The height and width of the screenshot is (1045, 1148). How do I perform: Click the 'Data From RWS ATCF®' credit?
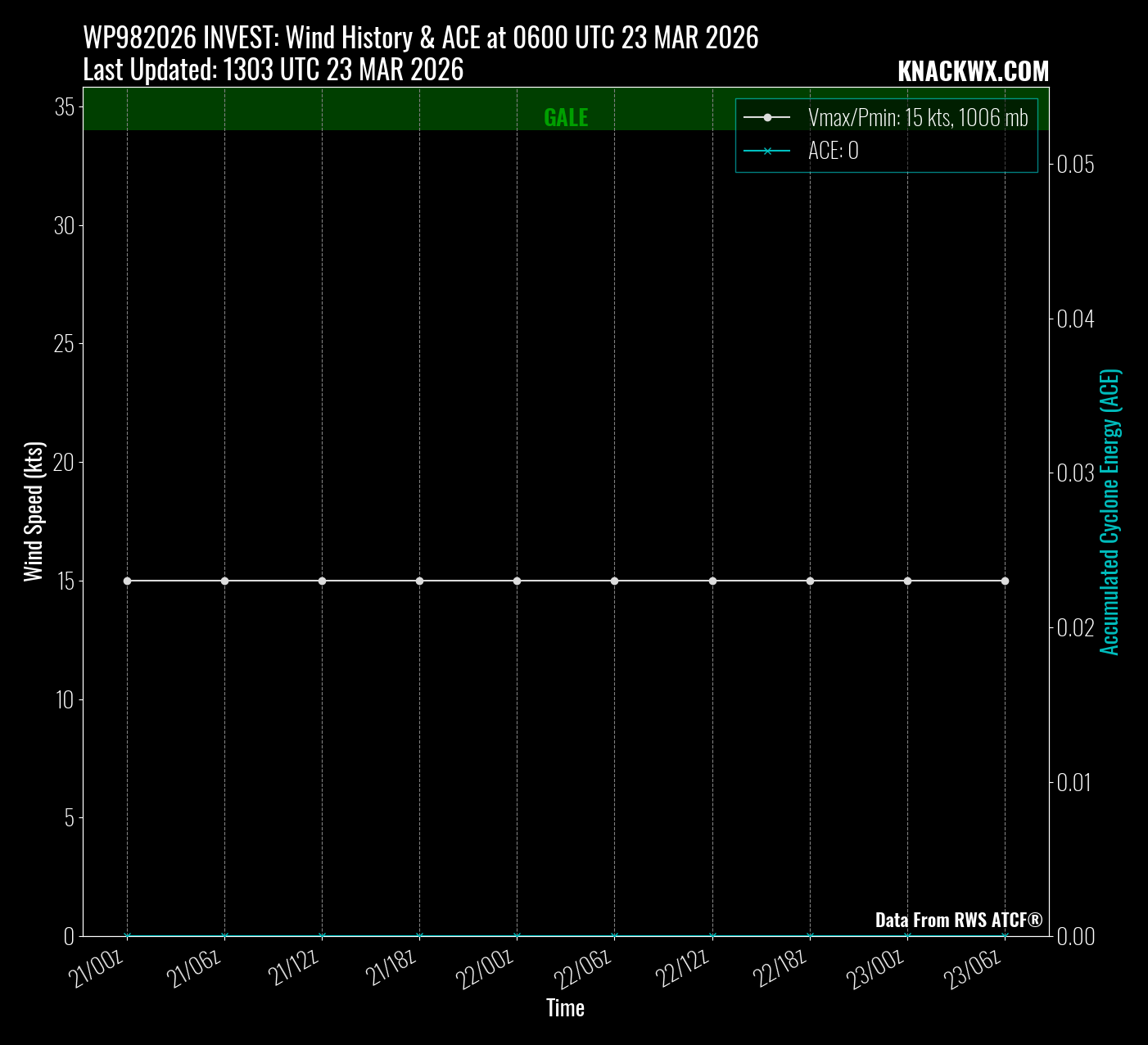pyautogui.click(x=958, y=920)
